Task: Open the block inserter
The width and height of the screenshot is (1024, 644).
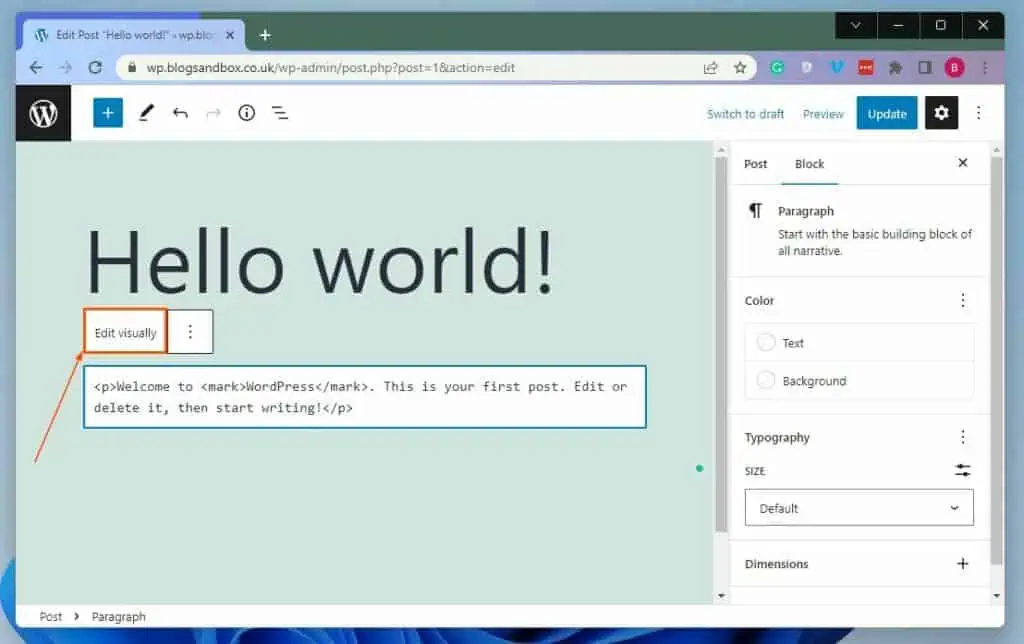Action: click(x=107, y=113)
